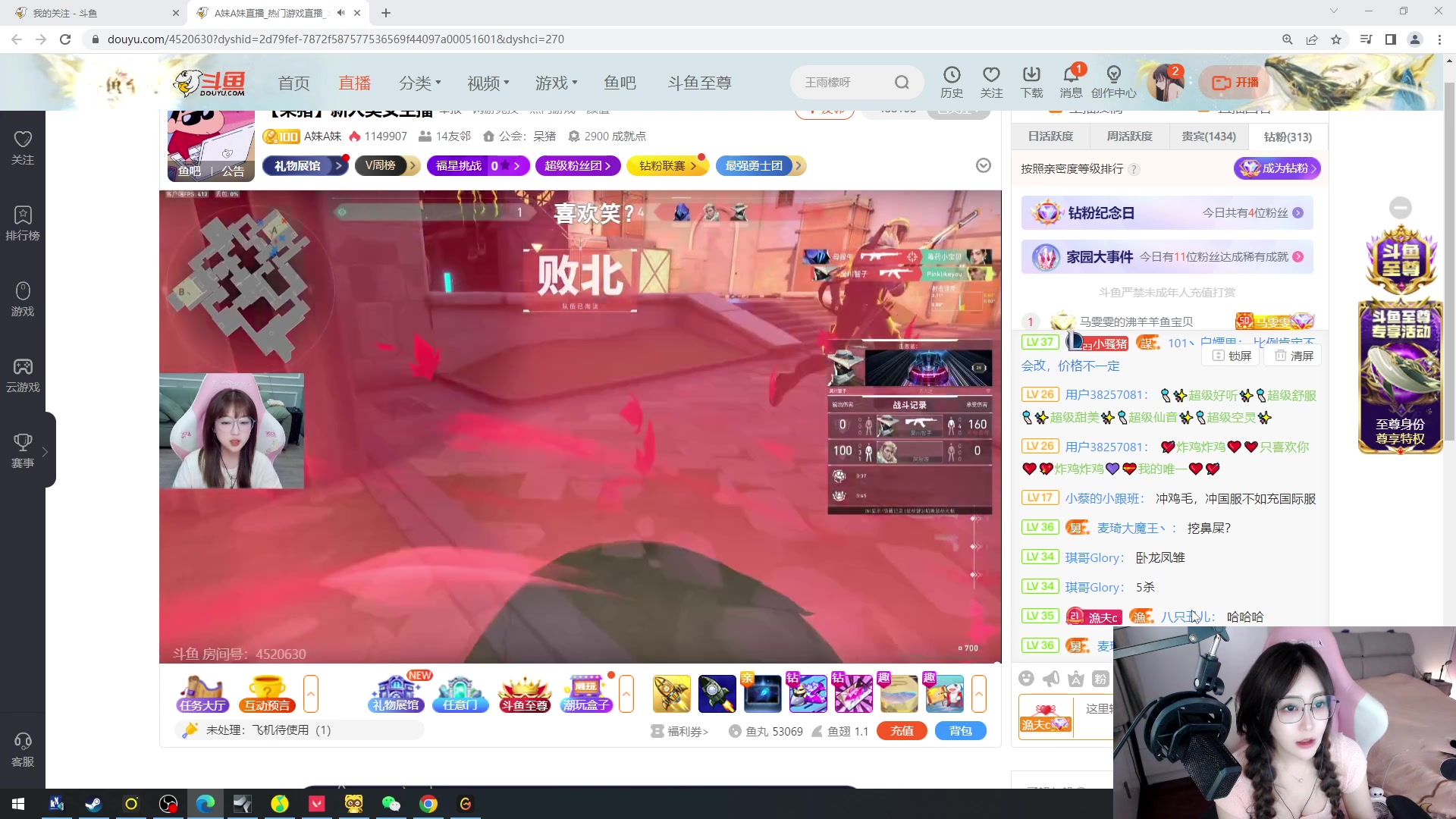Switch to 日活跃度 tab
This screenshot has height=819, width=1456.
[1050, 136]
